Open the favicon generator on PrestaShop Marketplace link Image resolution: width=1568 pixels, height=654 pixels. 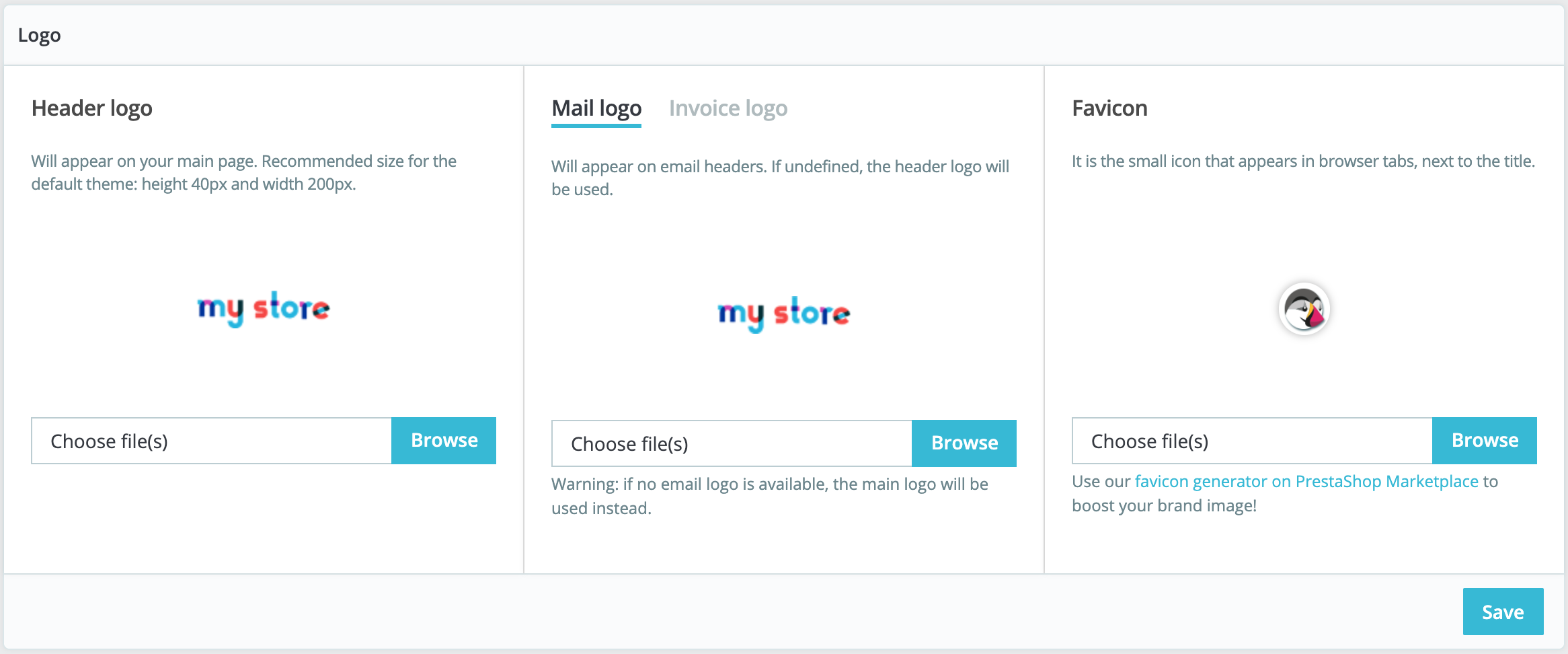[x=1306, y=482]
